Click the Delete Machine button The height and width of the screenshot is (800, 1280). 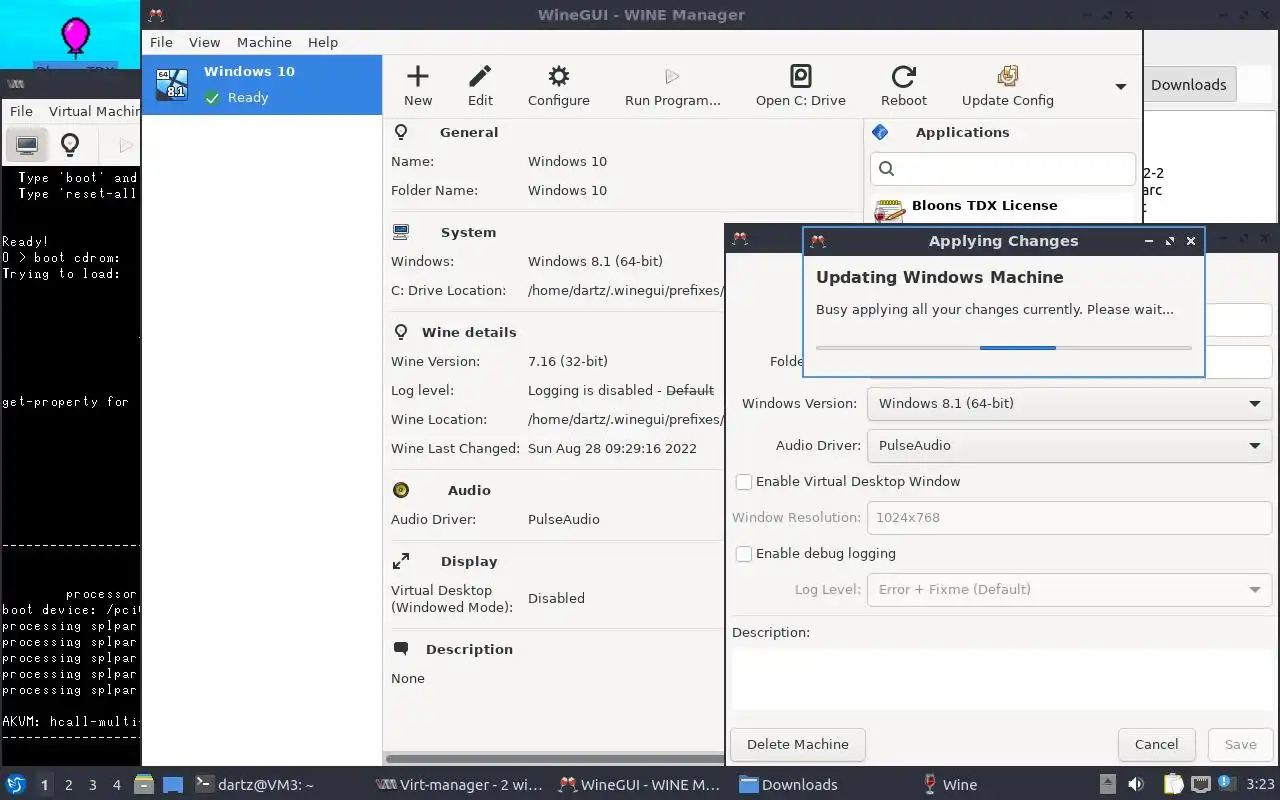pyautogui.click(x=798, y=744)
